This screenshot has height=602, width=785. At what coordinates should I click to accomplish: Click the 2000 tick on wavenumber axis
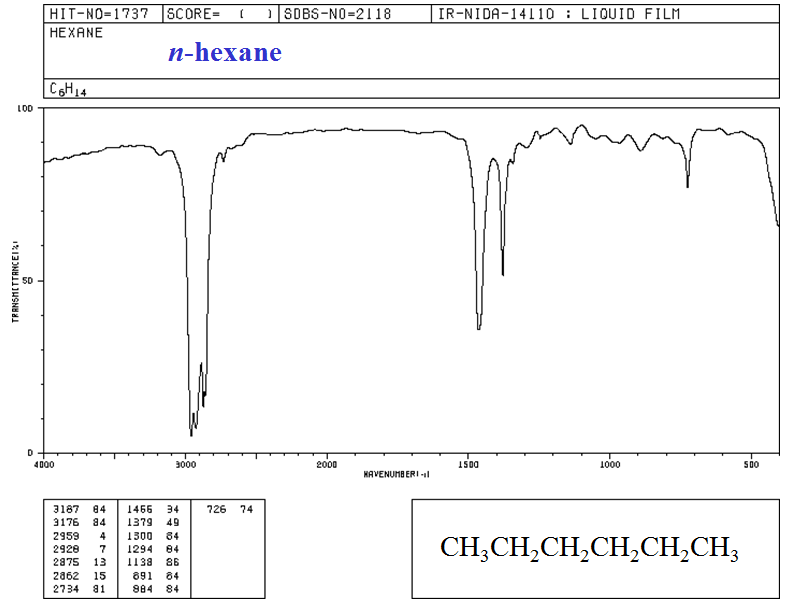(x=327, y=465)
